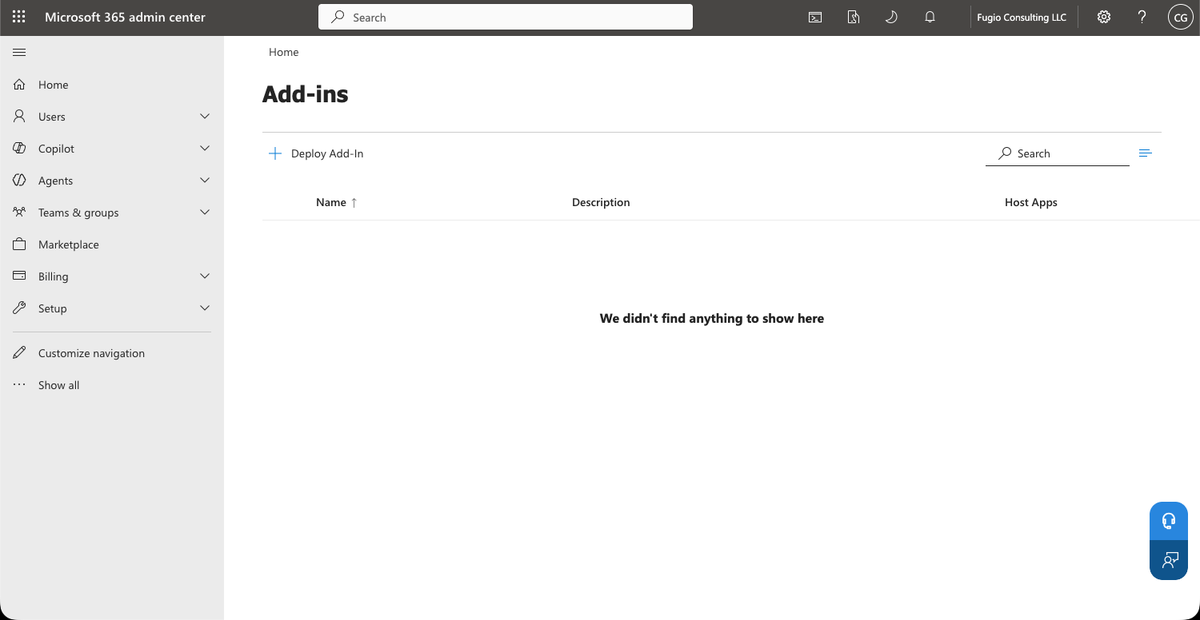Click the Host Apps column header
Viewport: 1200px width, 620px height.
[x=1031, y=202]
